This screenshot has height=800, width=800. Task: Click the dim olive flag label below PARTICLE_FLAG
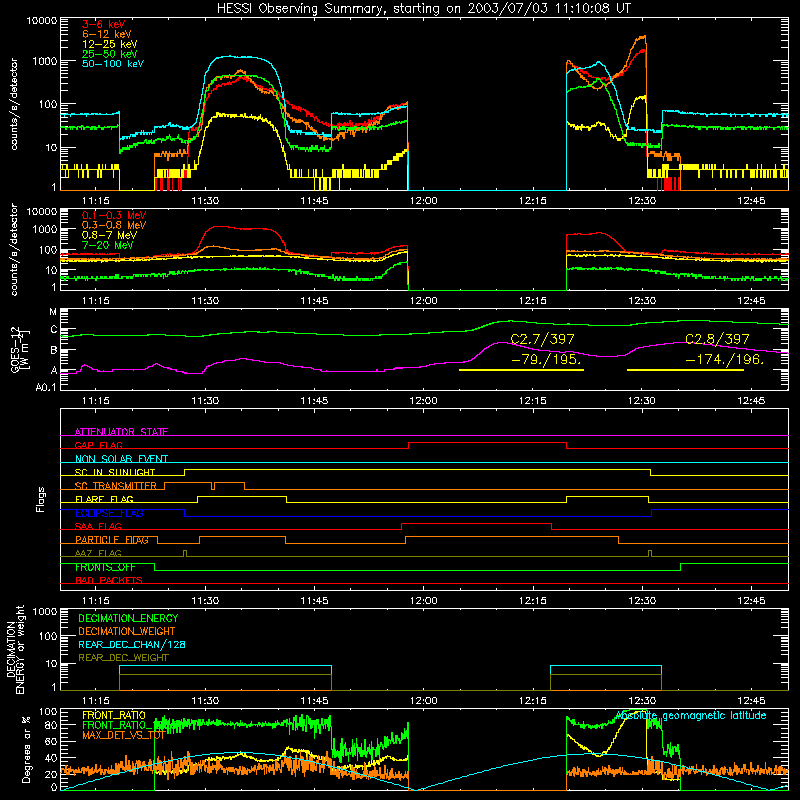(x=98, y=553)
